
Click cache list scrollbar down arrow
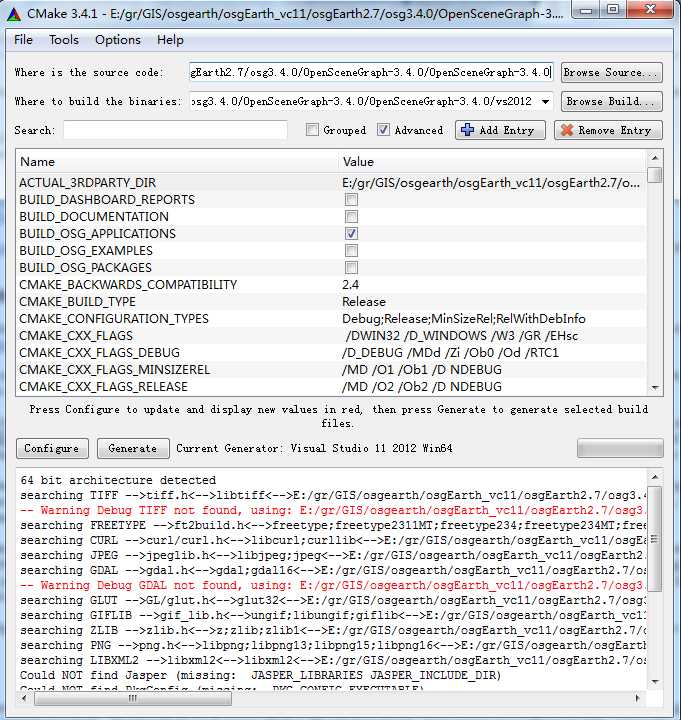(x=655, y=388)
